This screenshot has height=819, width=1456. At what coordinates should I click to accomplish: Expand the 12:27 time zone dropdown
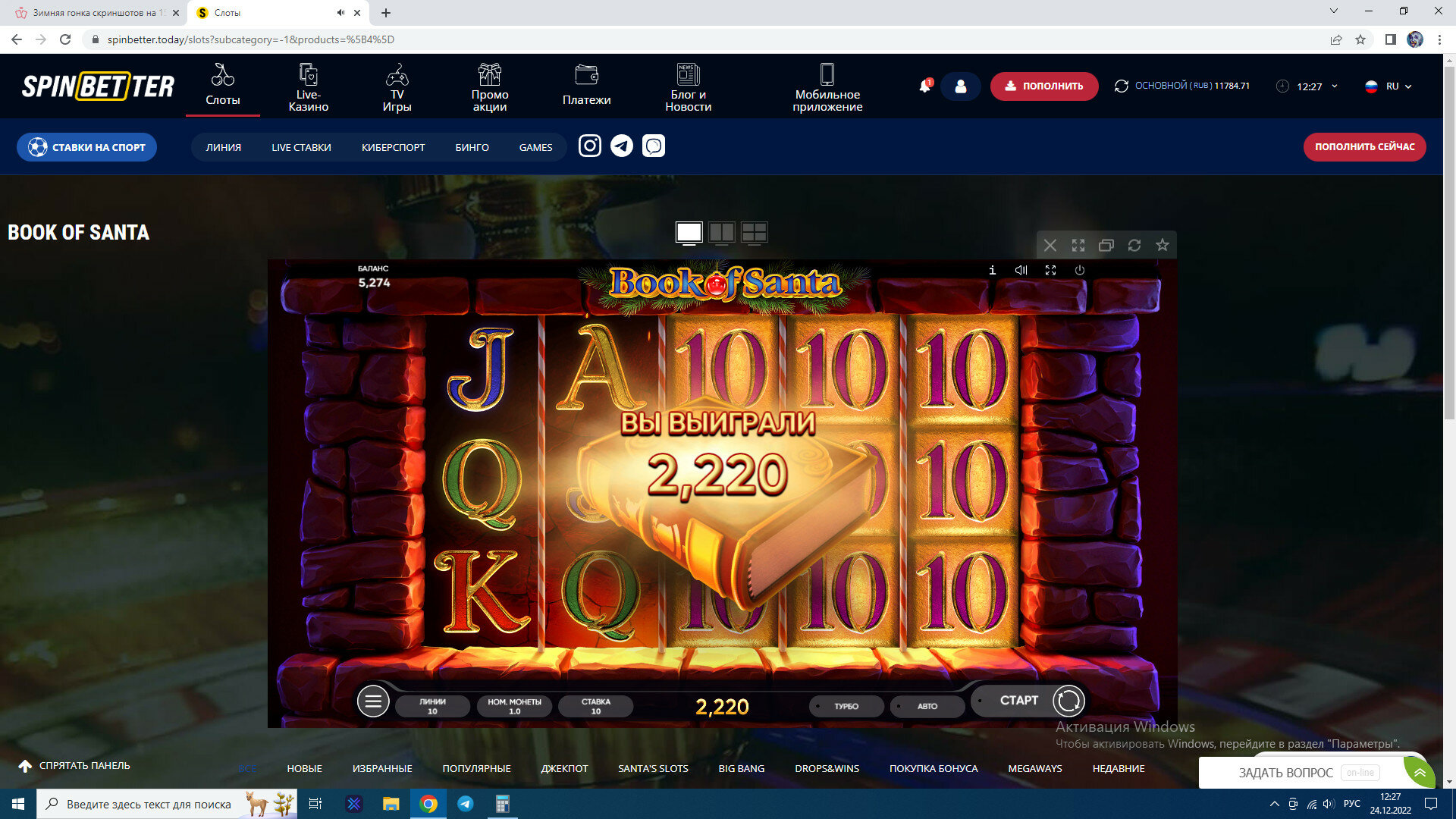pos(1310,86)
